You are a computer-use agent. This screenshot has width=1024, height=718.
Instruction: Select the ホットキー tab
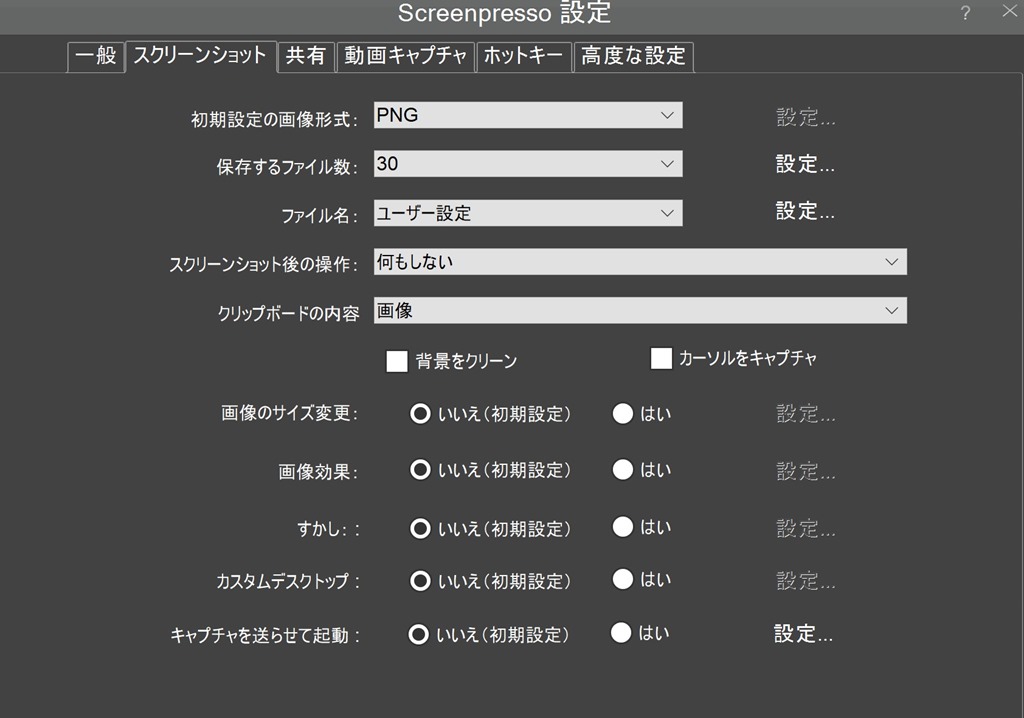click(524, 57)
